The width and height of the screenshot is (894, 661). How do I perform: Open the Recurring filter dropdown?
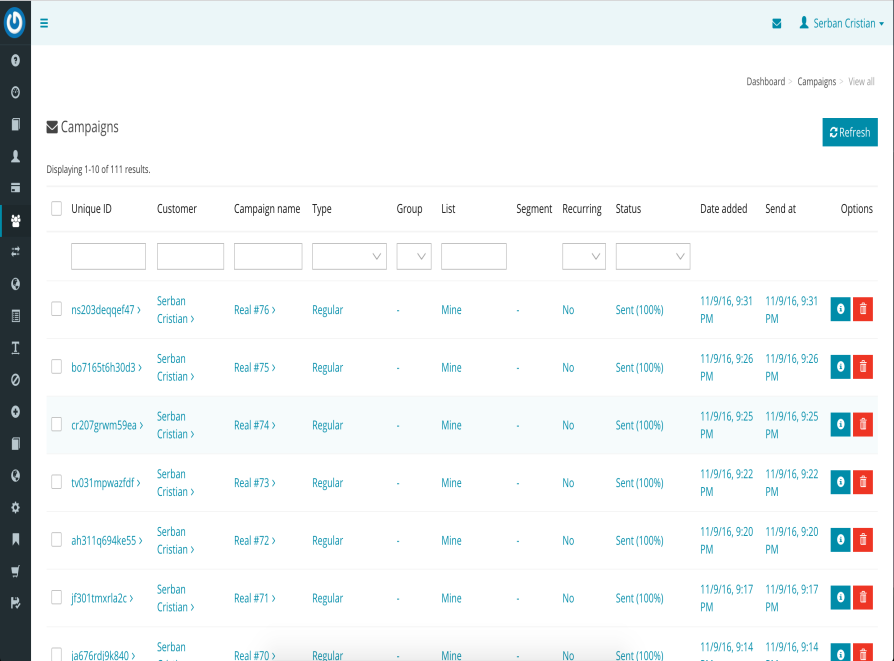point(584,257)
